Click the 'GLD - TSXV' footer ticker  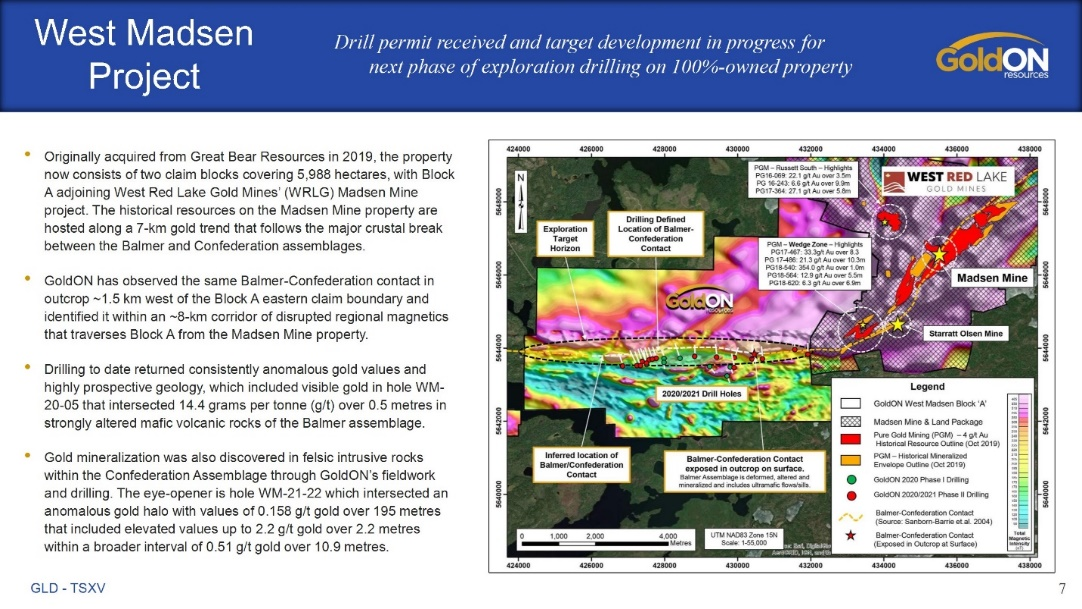[68, 588]
